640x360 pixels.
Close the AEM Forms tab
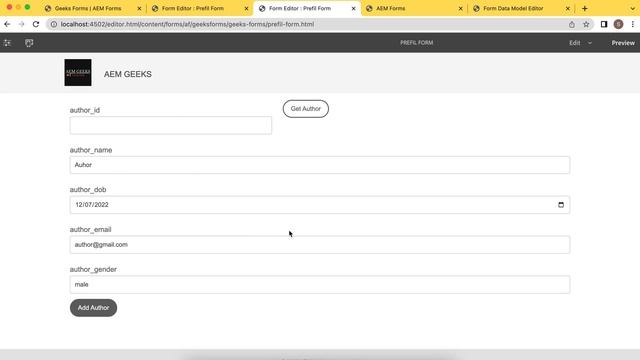click(x=460, y=8)
